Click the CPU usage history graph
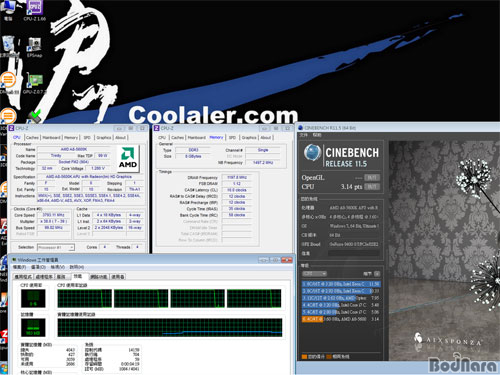Viewport: 500px width, 375px height. 169,298
